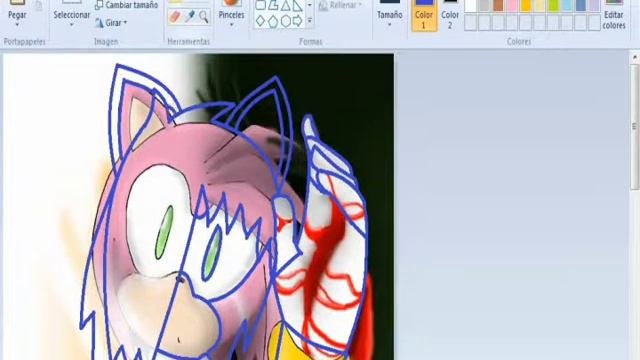Pick the pentagon shape
Viewport: 640px width, 360px height.
pyautogui.click(x=273, y=20)
